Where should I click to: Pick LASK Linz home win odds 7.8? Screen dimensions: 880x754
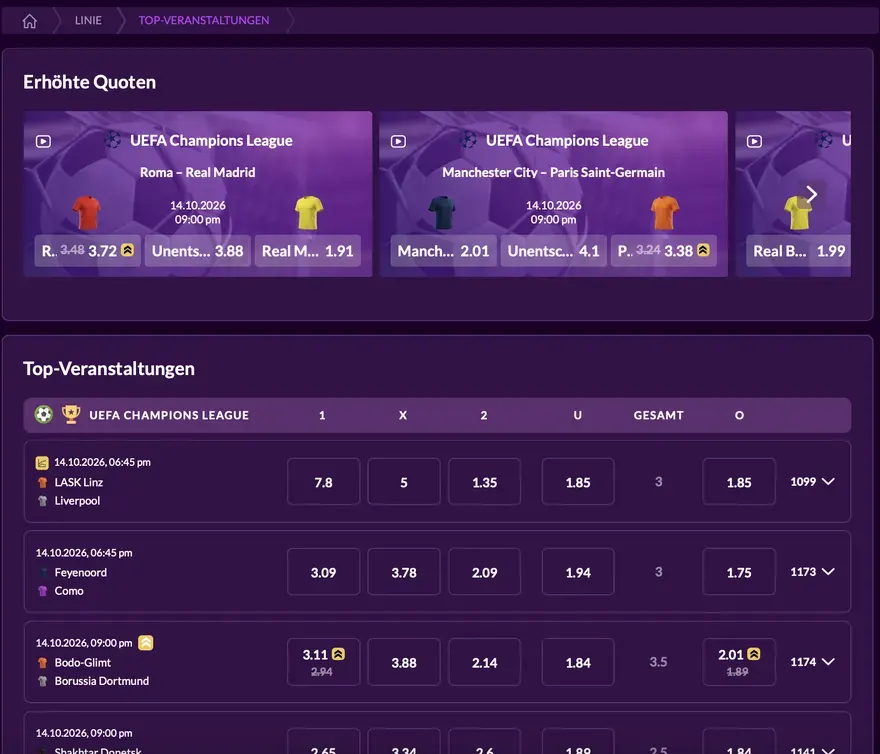pyautogui.click(x=323, y=482)
